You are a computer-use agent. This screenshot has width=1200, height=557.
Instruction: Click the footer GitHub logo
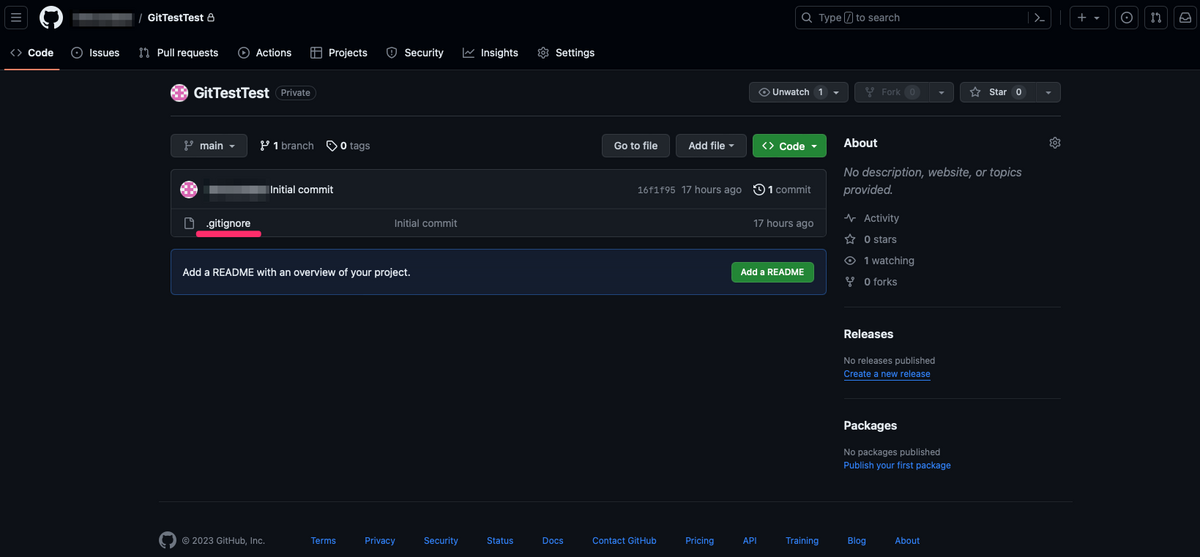tap(168, 540)
